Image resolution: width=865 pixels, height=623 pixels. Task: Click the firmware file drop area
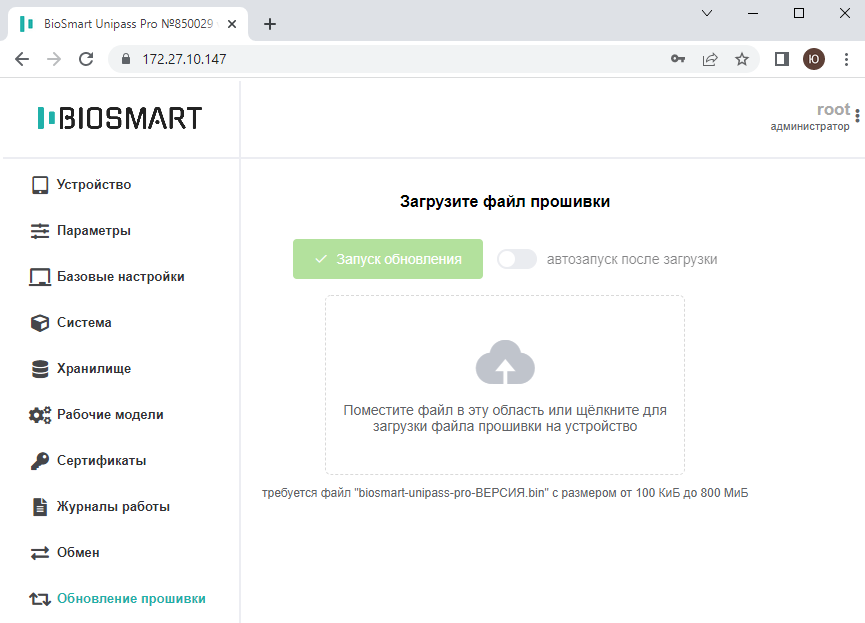pyautogui.click(x=505, y=385)
